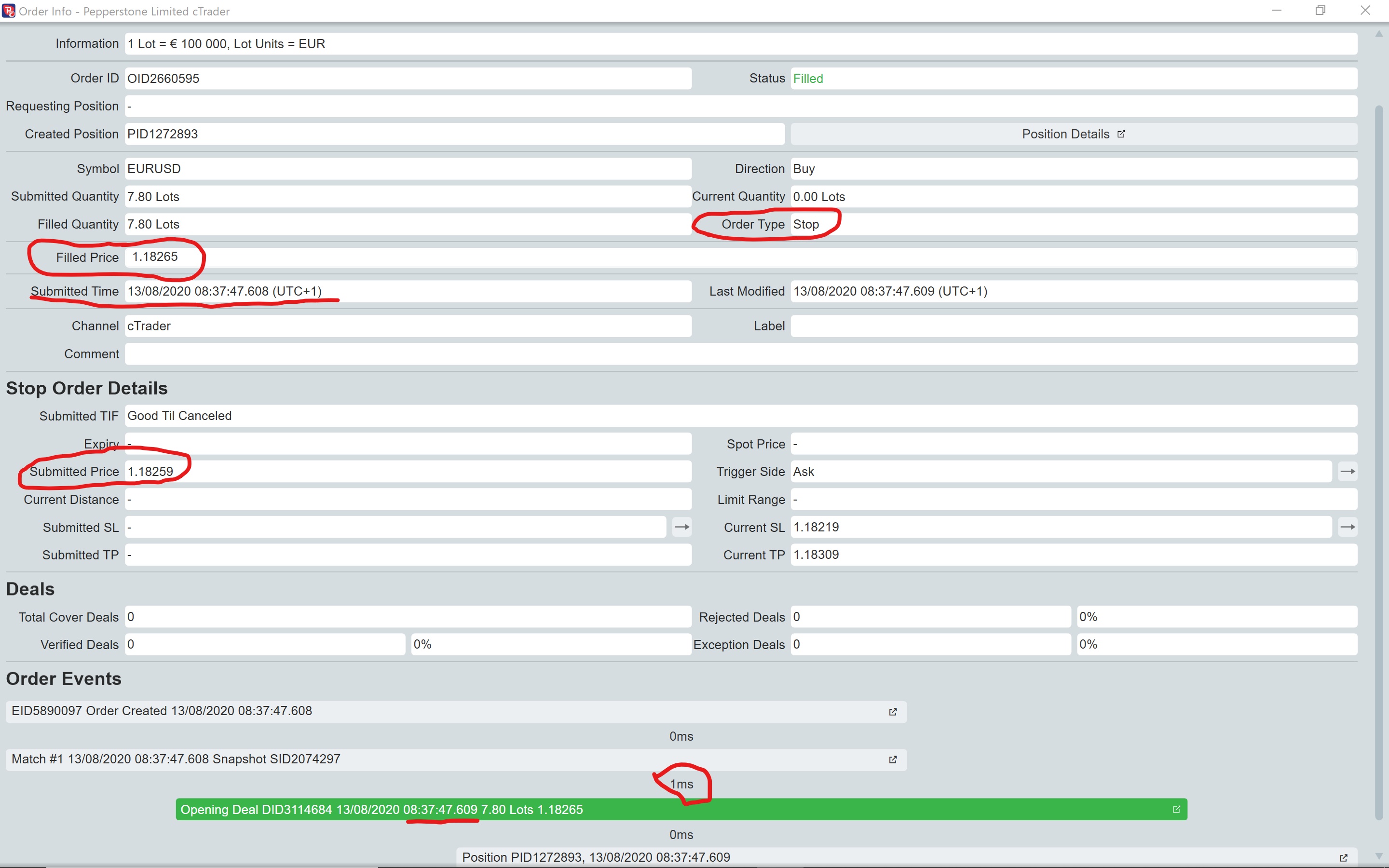Click the Created Position field PID1272893
Viewport: 1389px width, 868px height.
pos(455,134)
